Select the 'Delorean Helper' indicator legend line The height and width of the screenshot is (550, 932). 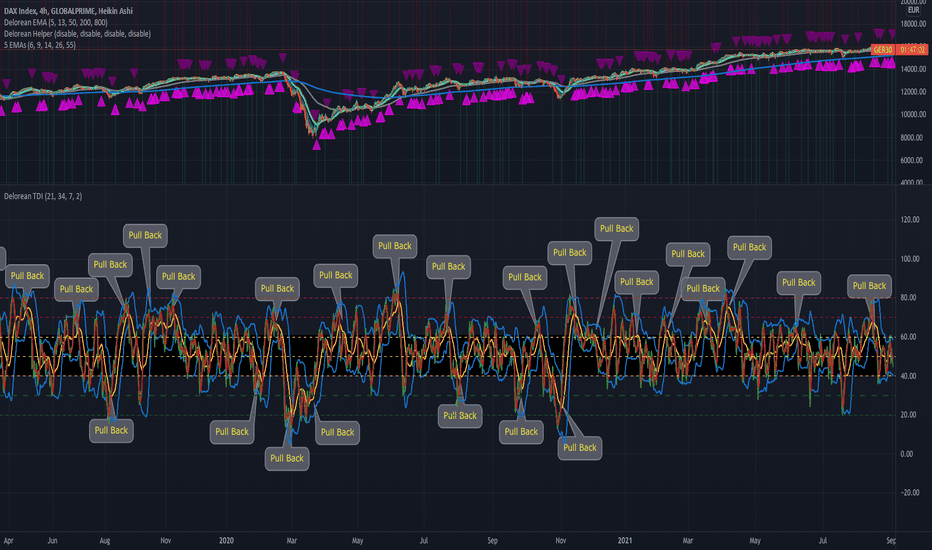pos(77,33)
